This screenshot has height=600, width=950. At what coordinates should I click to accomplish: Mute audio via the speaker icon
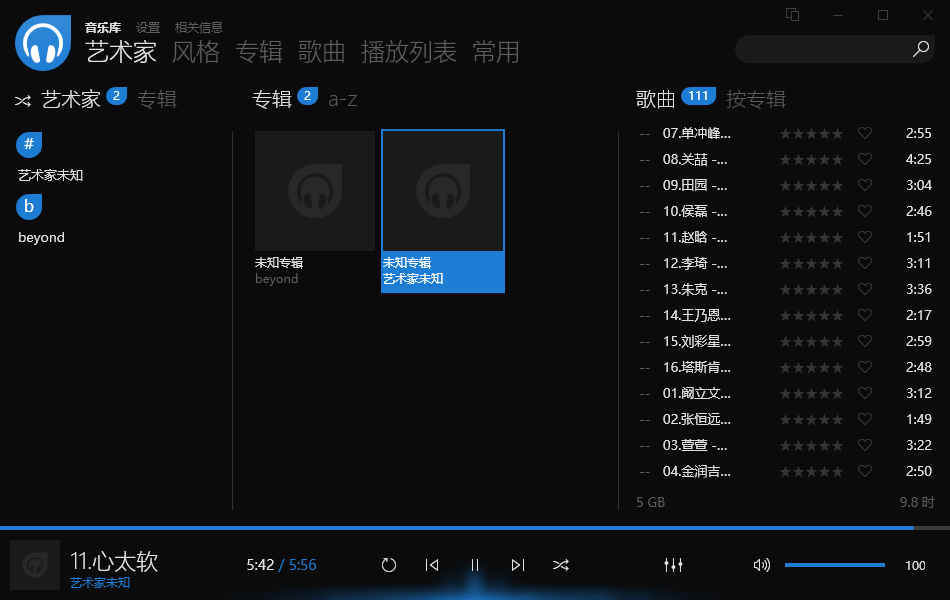(x=761, y=565)
